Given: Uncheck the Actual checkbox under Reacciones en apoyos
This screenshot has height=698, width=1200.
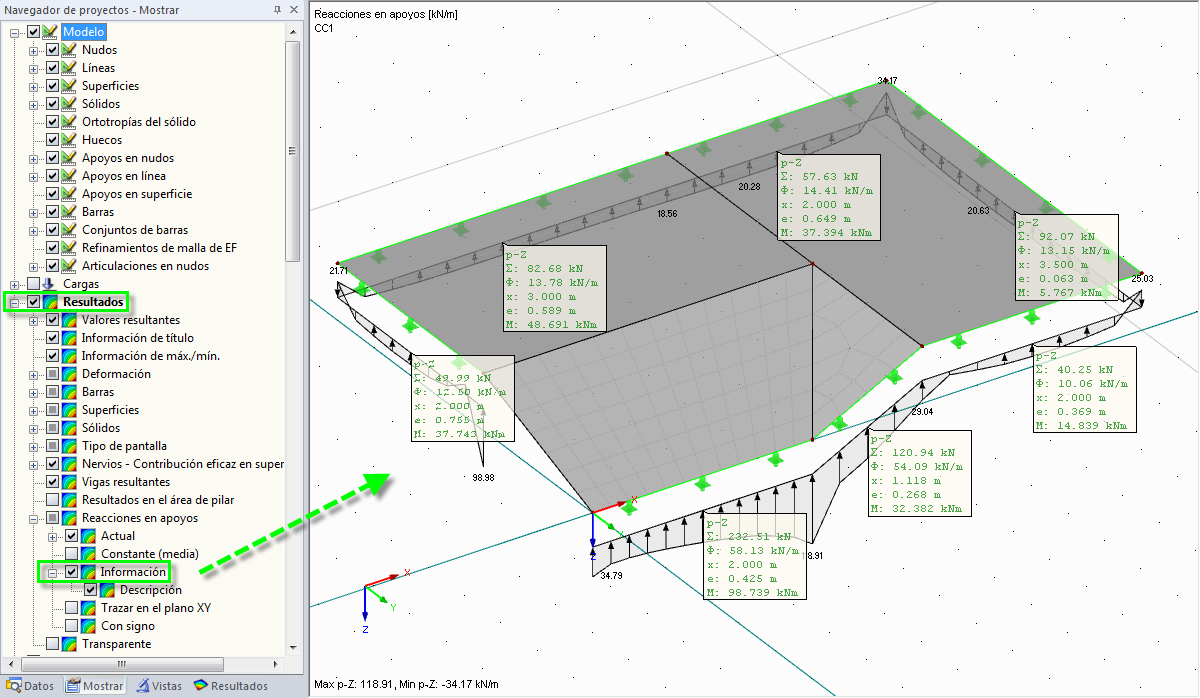Looking at the screenshot, I should click(71, 536).
